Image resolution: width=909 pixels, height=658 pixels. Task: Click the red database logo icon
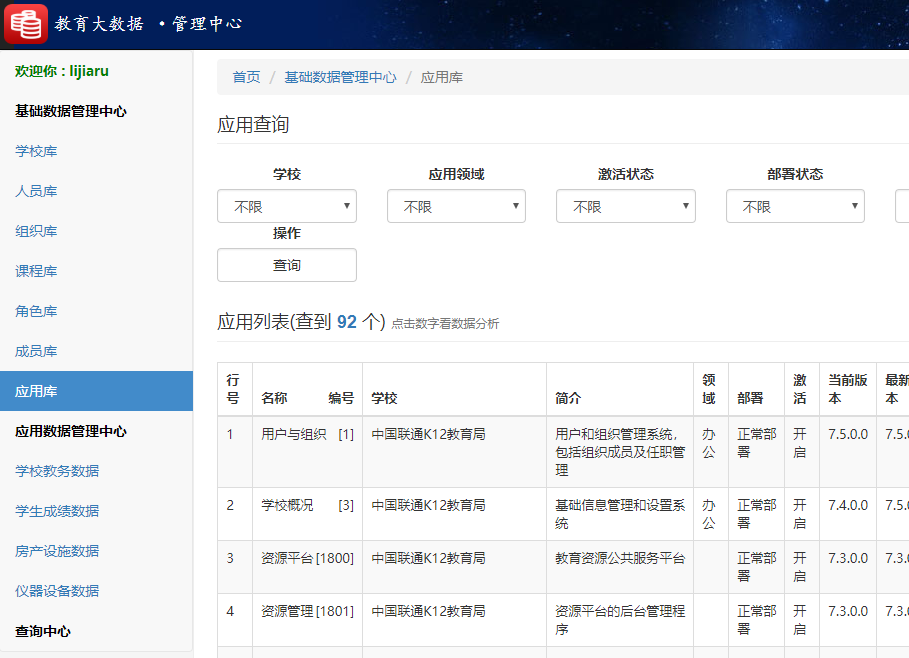[26, 23]
